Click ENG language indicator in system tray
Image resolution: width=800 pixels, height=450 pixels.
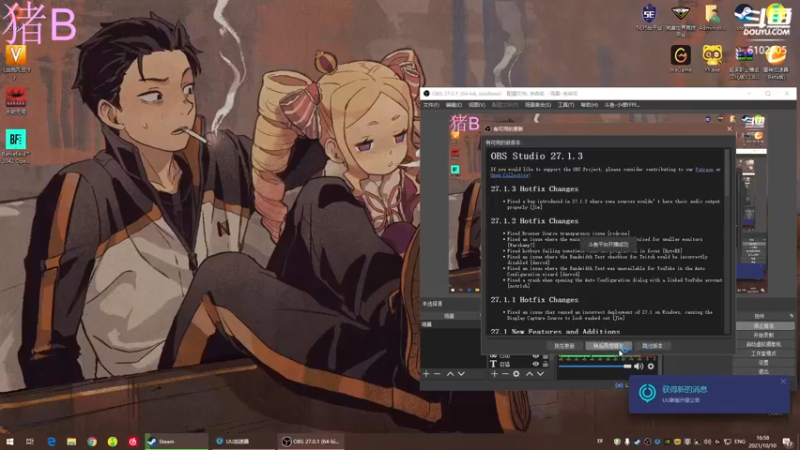(739, 441)
